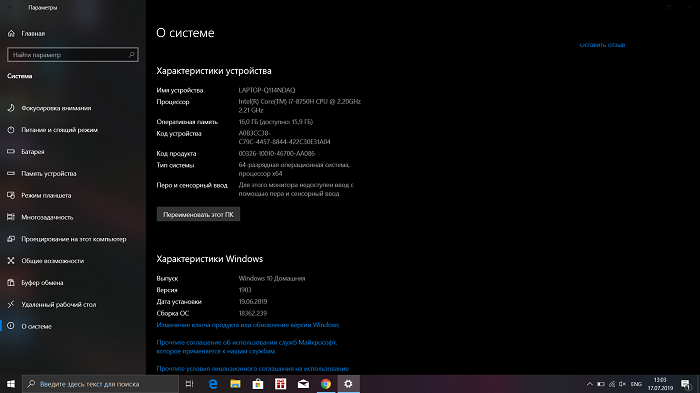Click Settings gear in taskbar
Viewport: 700px width, 393px height.
coord(348,384)
